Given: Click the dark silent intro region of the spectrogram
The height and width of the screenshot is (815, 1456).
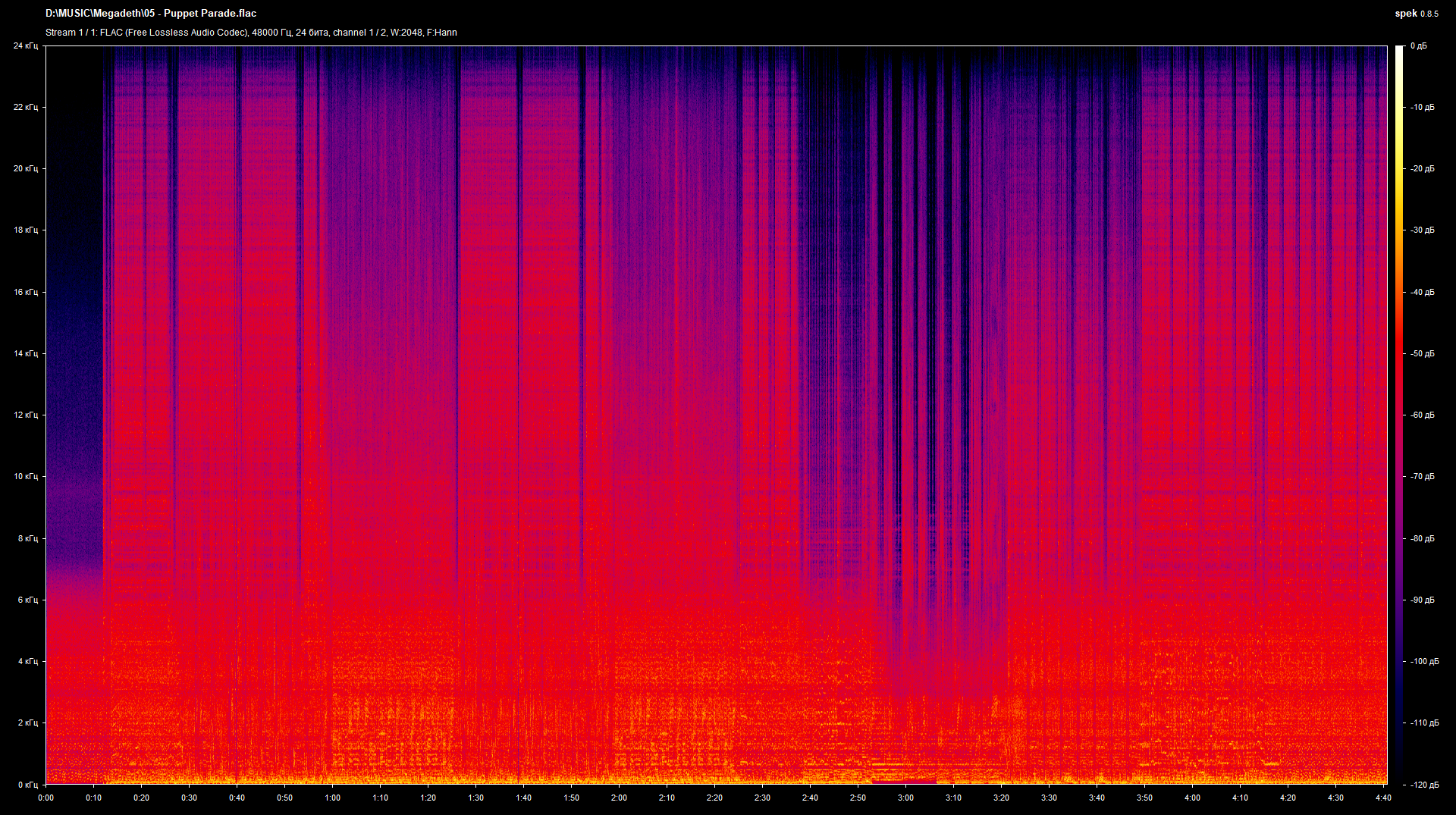Looking at the screenshot, I should click(x=74, y=265).
